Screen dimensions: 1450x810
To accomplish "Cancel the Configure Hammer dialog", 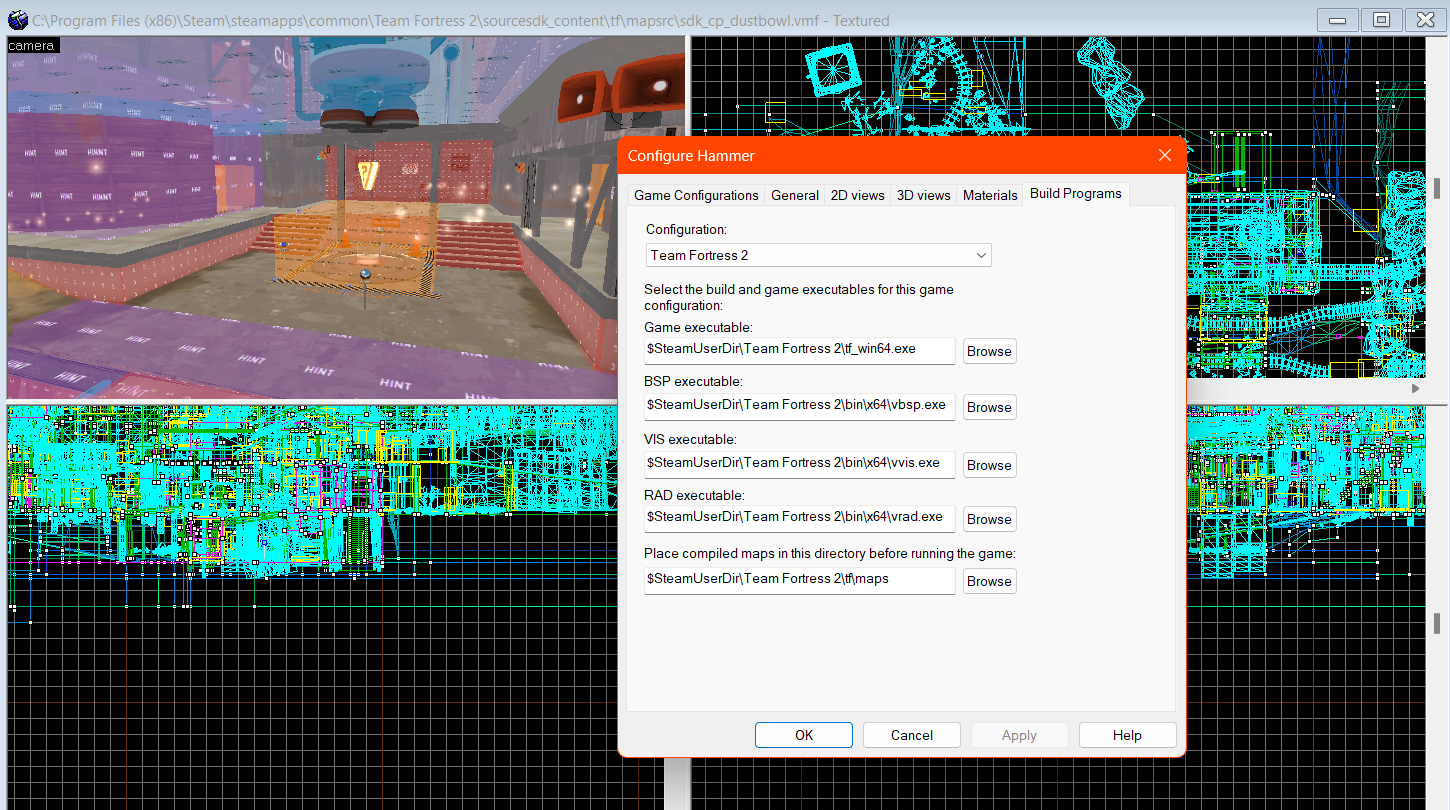I will click(912, 735).
